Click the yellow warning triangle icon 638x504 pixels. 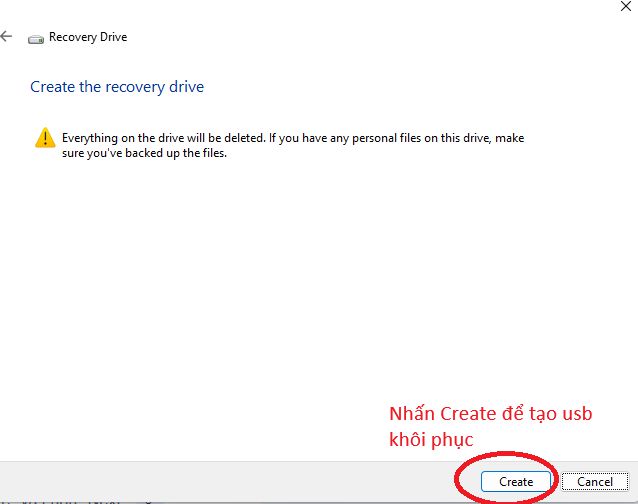pyautogui.click(x=43, y=138)
